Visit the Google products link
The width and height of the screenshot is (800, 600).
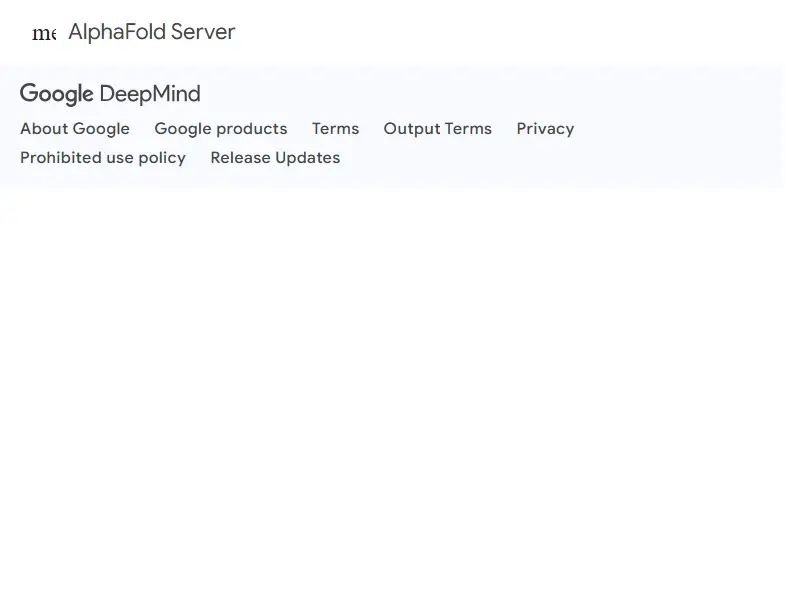[x=221, y=129]
